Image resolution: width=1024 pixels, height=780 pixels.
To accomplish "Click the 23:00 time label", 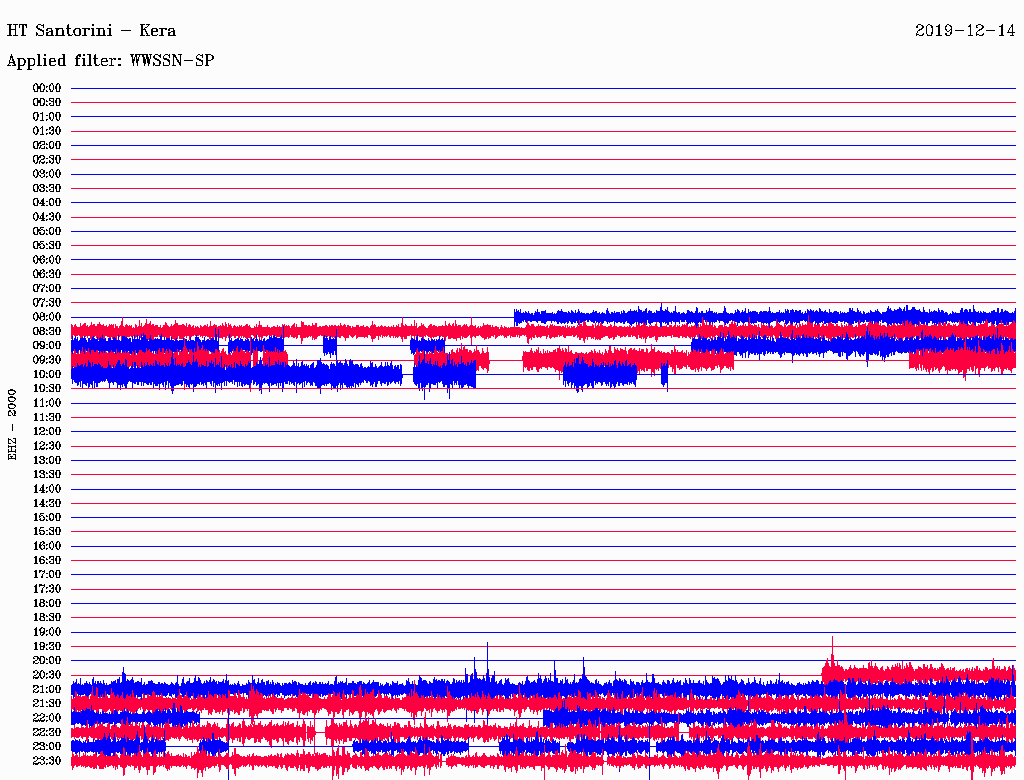I will click(x=47, y=746).
